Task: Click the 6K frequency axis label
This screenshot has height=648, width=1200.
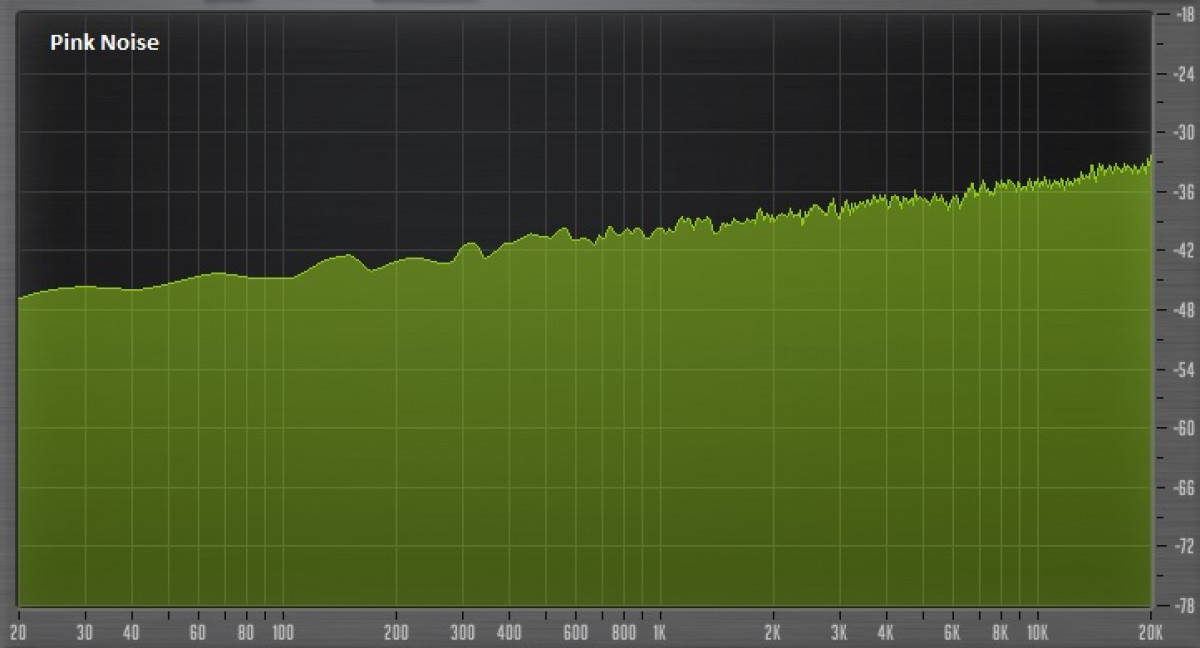Action: coord(953,632)
